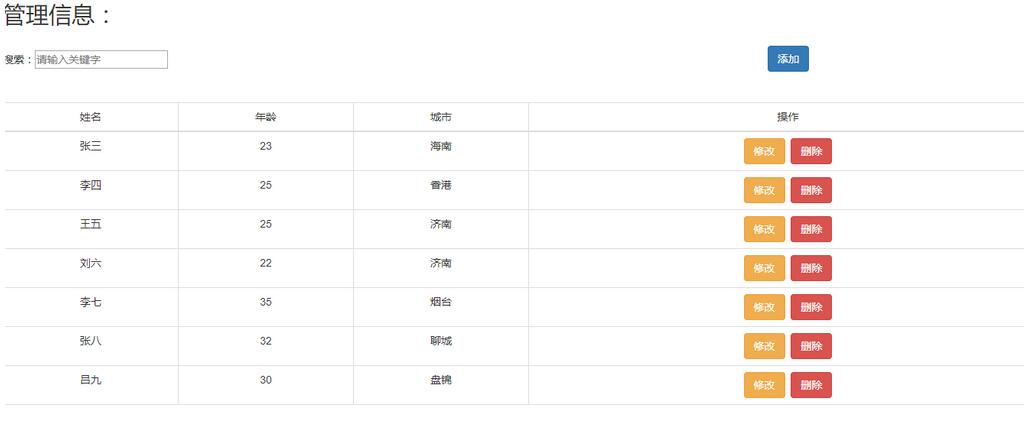Click the 年龄 column header
1024x428 pixels.
click(266, 117)
